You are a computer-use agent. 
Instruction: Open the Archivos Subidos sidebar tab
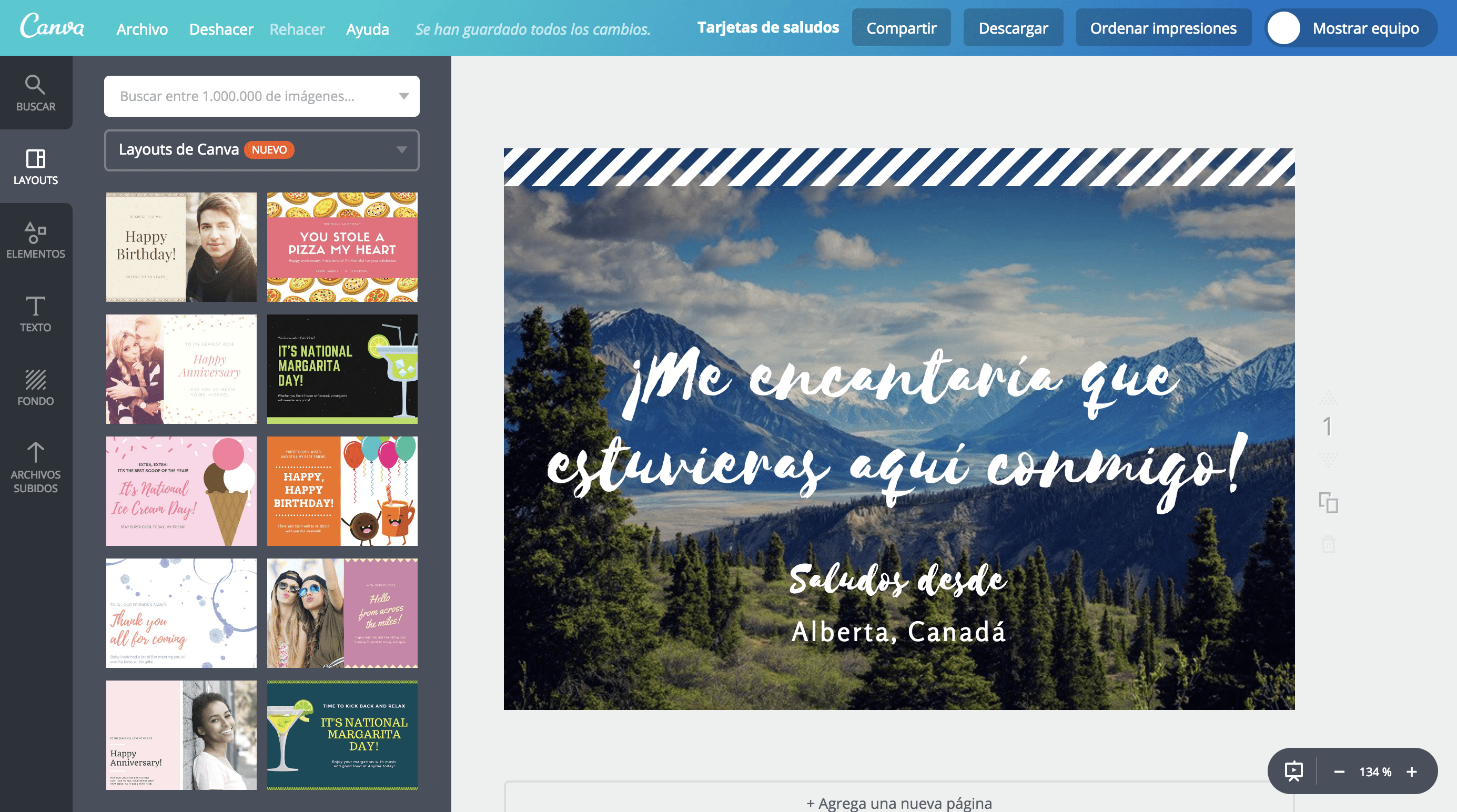click(x=36, y=466)
